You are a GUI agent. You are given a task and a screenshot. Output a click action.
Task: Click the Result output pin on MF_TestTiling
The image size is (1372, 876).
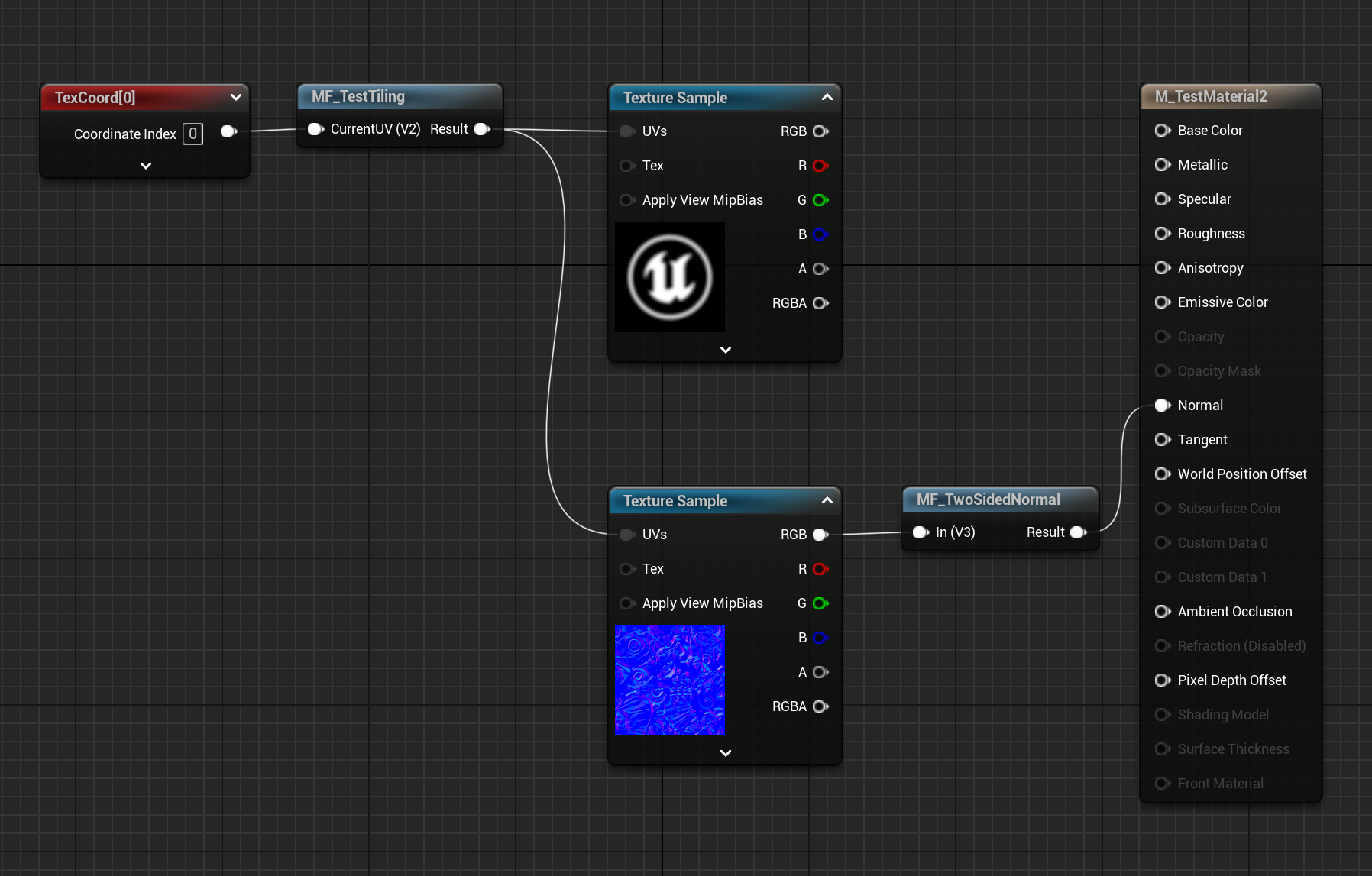[x=482, y=129]
